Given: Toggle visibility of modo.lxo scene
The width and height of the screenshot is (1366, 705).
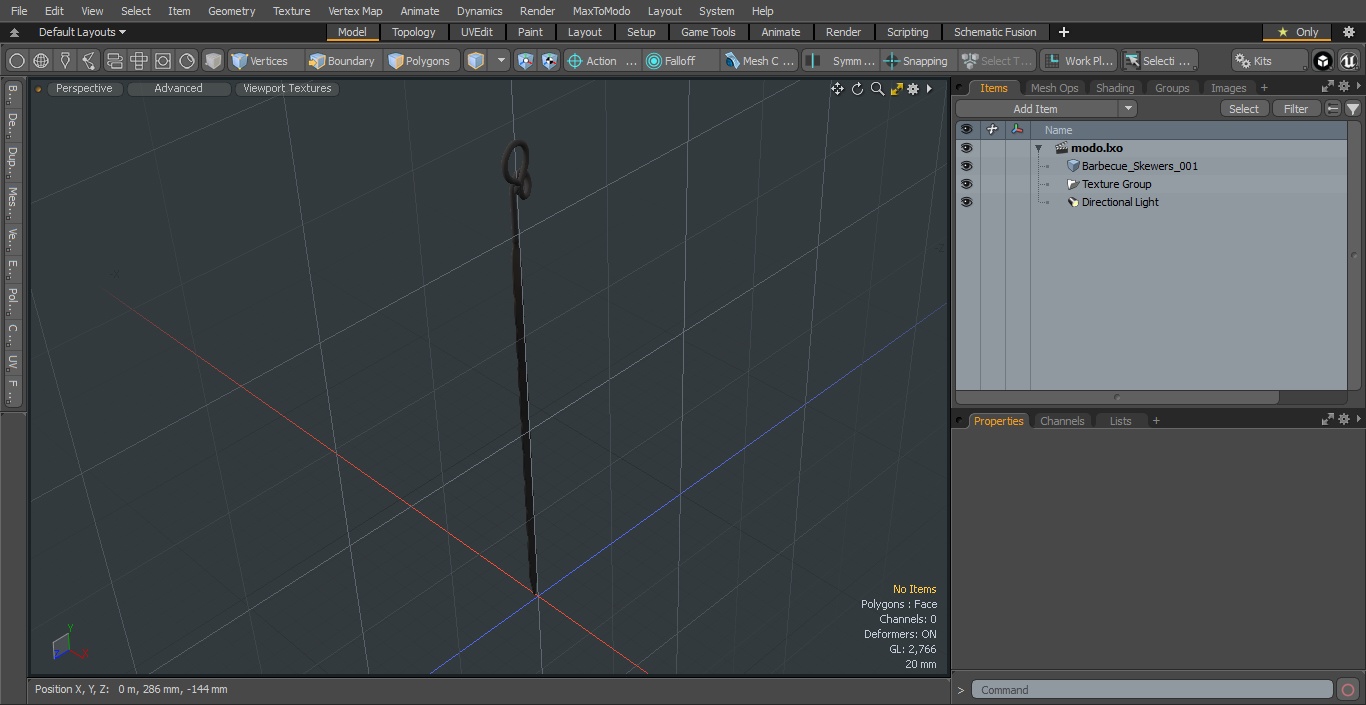Looking at the screenshot, I should (x=966, y=148).
